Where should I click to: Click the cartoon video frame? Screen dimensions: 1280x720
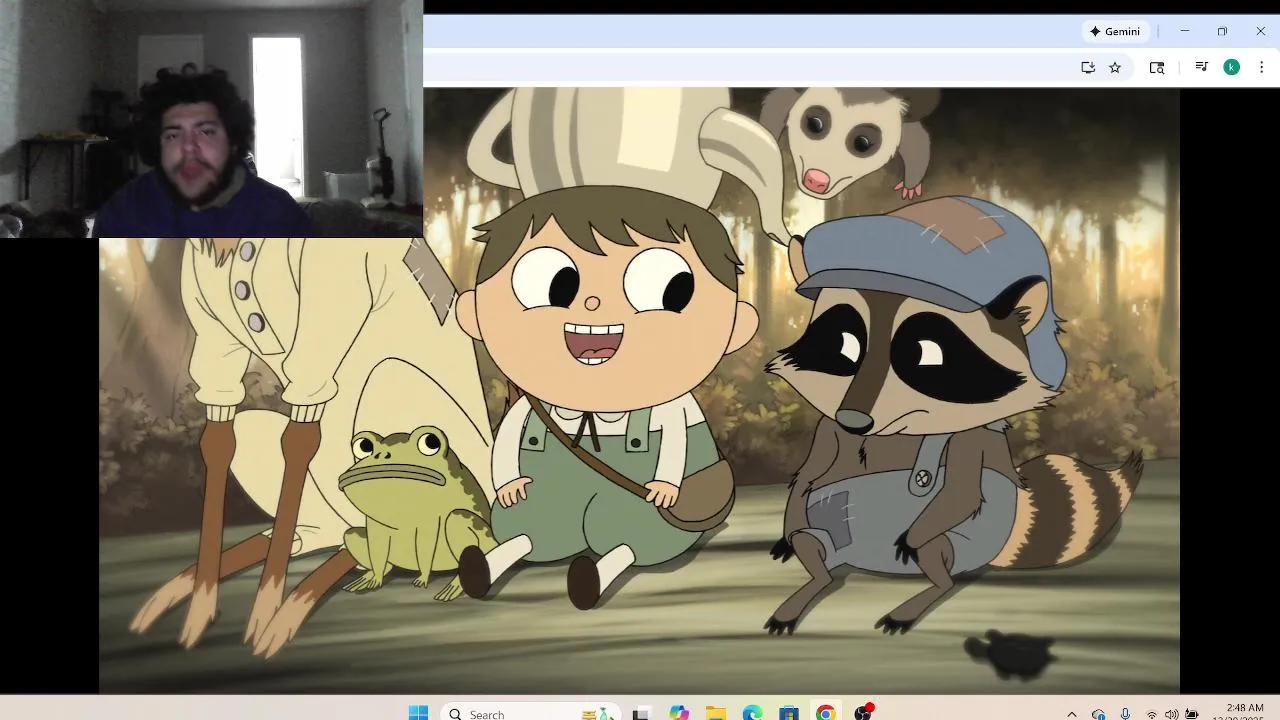639,390
